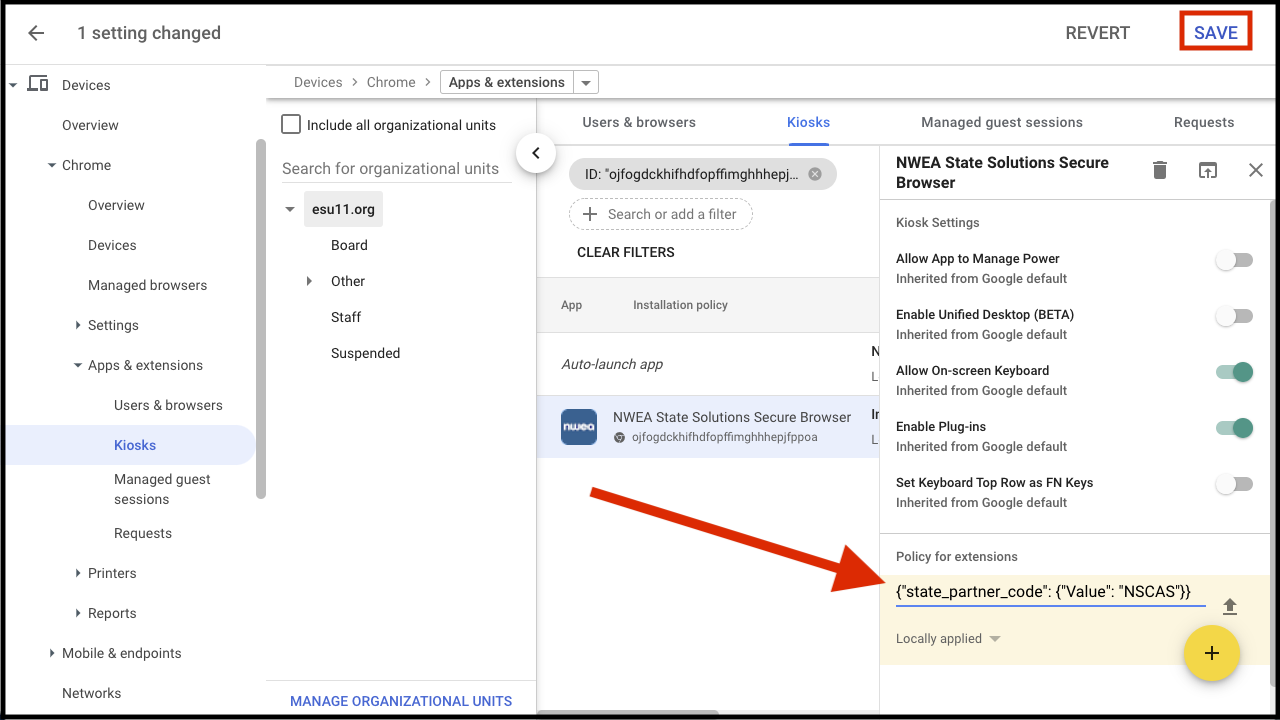Open sidebar Overview under Devices
This screenshot has height=720, width=1280.
tap(90, 125)
